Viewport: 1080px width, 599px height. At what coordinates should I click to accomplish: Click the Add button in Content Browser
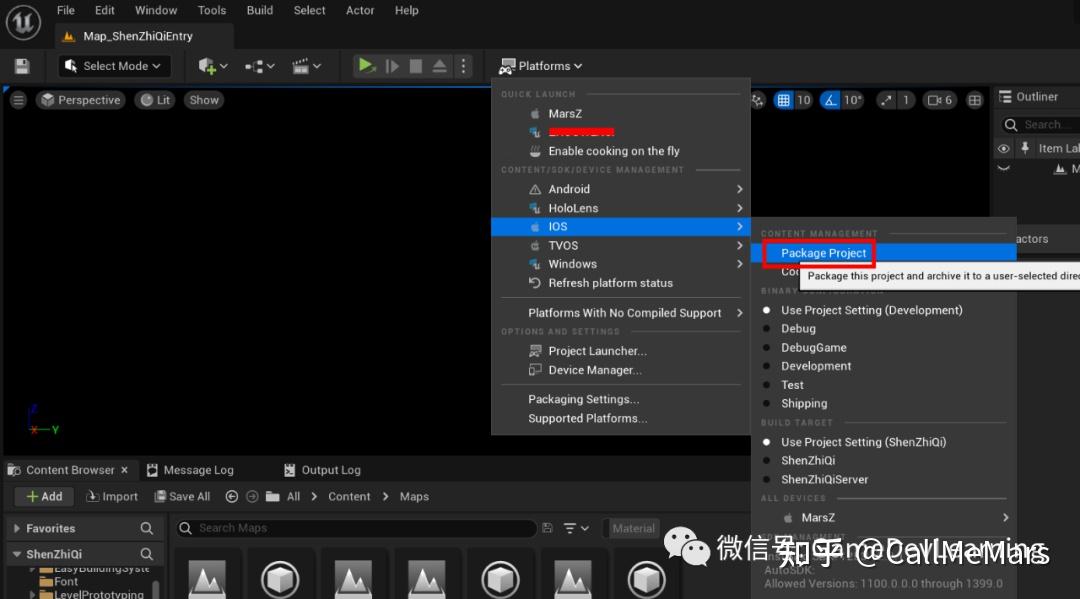coord(44,496)
